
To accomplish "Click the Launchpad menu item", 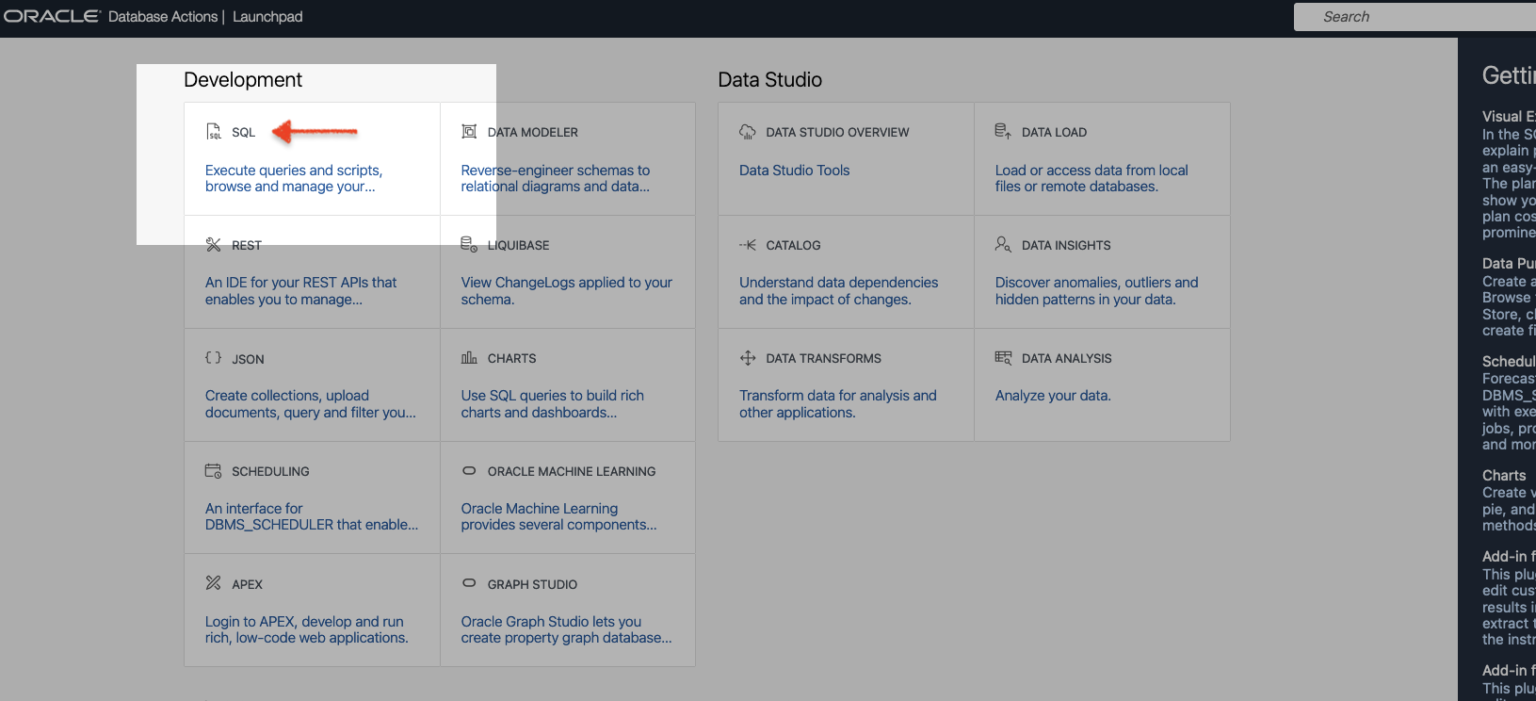I will (267, 16).
